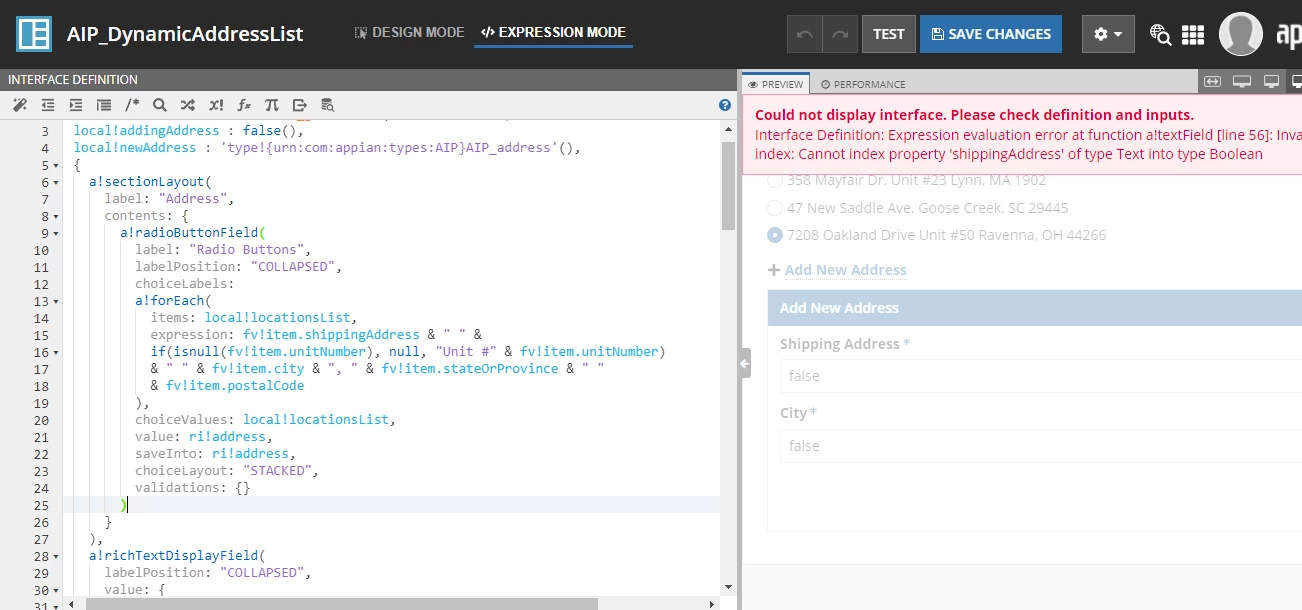Open expression editor help question icon
This screenshot has width=1302, height=610.
[725, 105]
